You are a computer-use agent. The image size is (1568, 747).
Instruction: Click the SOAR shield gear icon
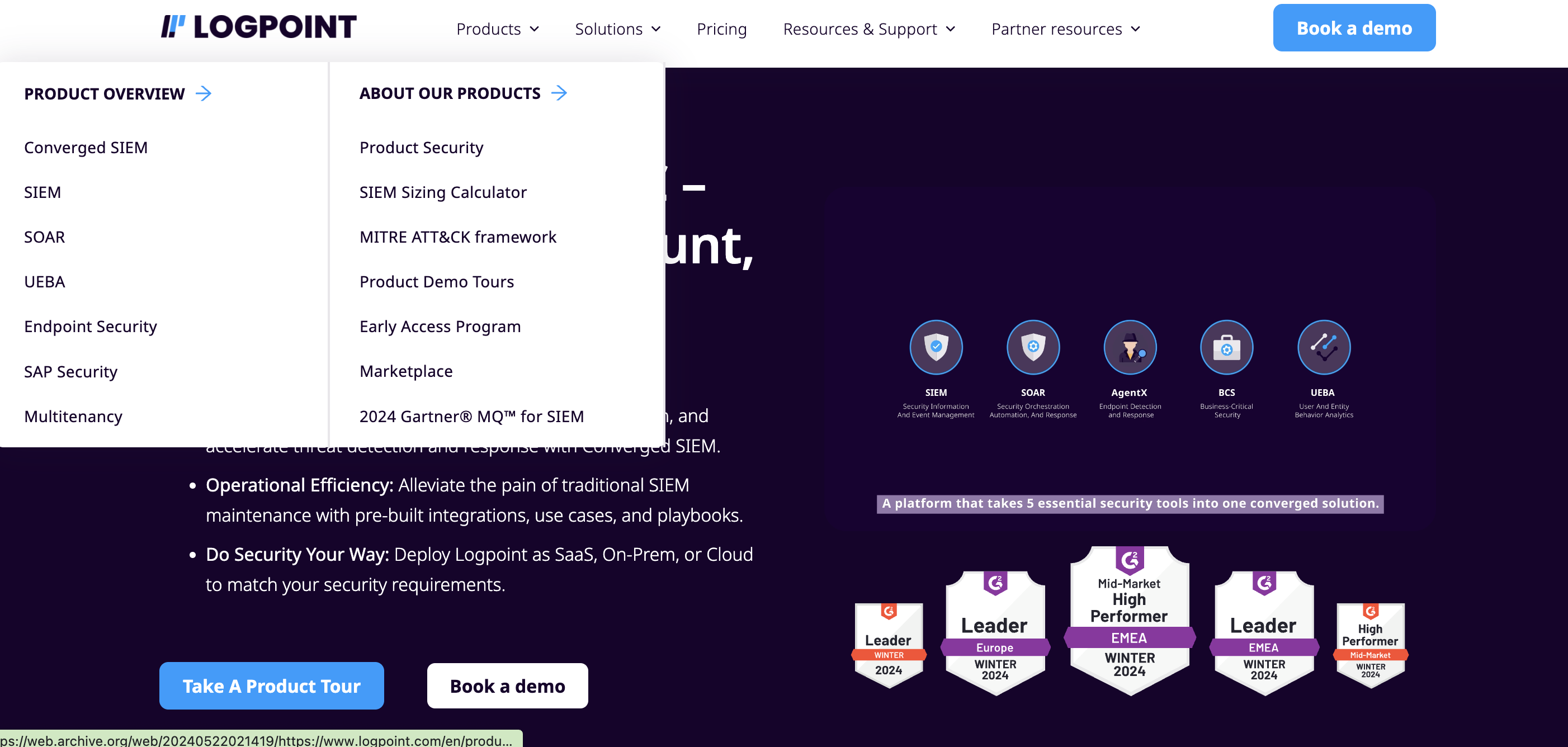pyautogui.click(x=1033, y=347)
